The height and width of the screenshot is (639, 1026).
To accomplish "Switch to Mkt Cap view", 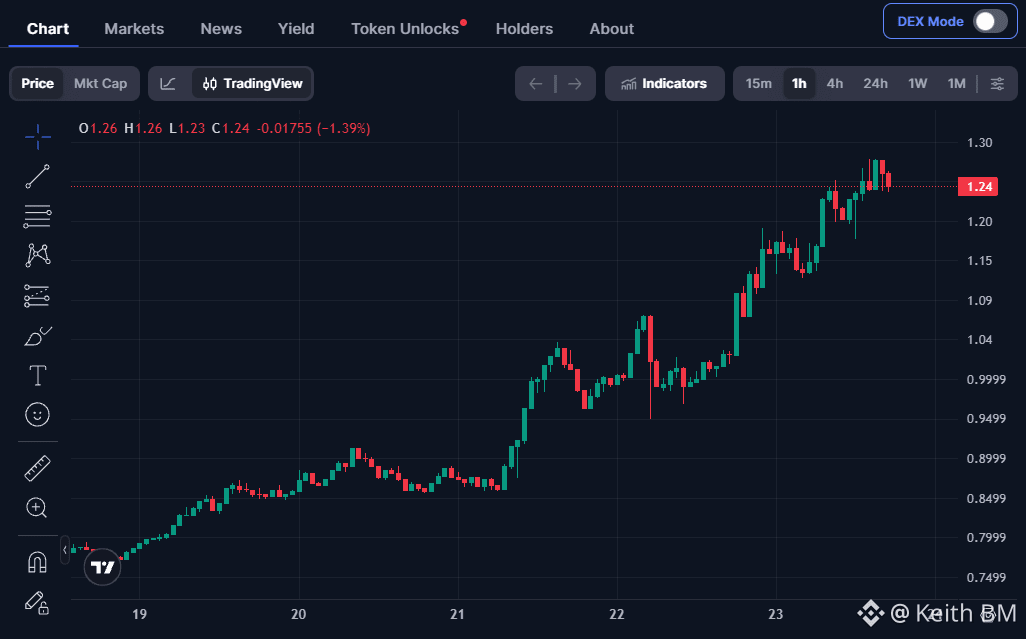I will pos(100,84).
